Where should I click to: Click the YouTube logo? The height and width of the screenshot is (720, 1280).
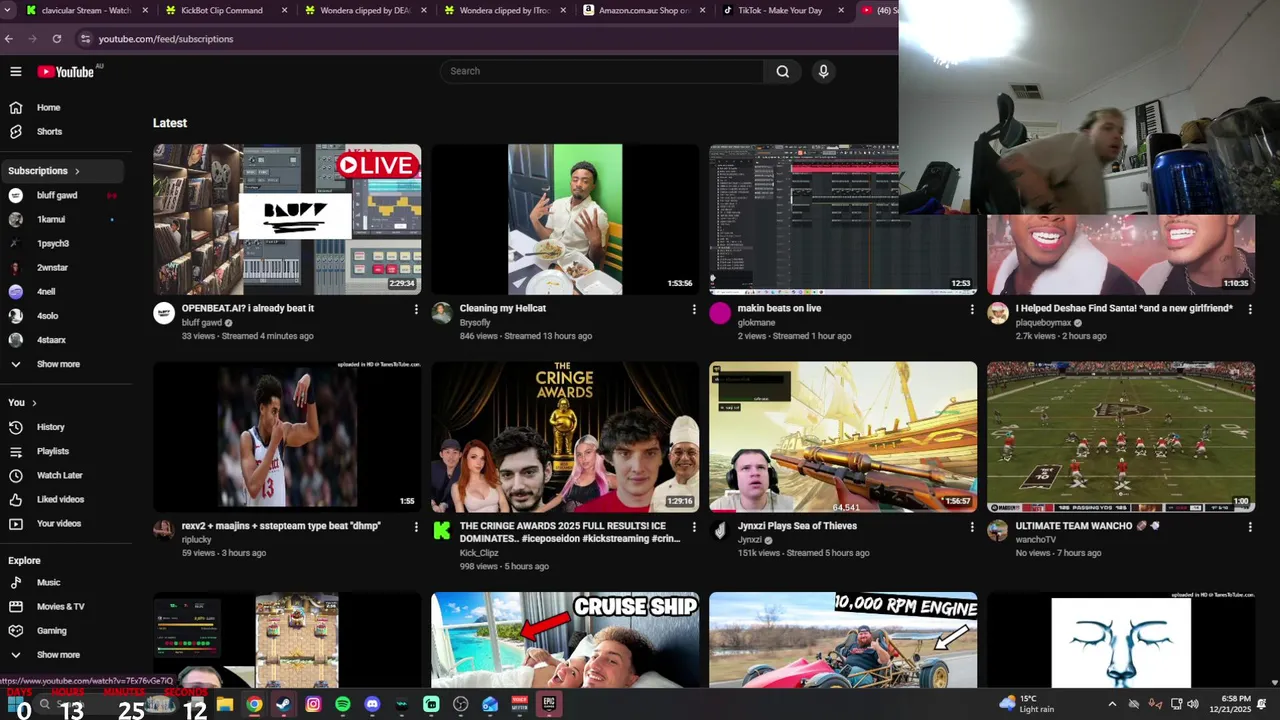[66, 72]
